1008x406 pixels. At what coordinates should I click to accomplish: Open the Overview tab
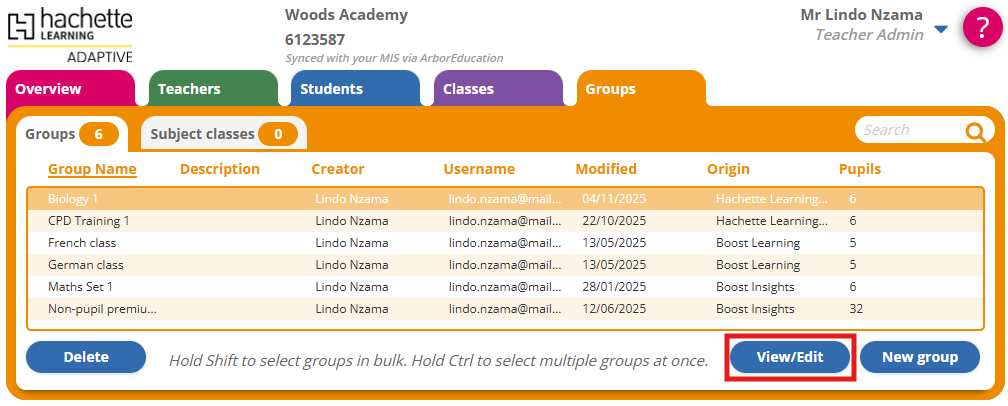[x=48, y=89]
